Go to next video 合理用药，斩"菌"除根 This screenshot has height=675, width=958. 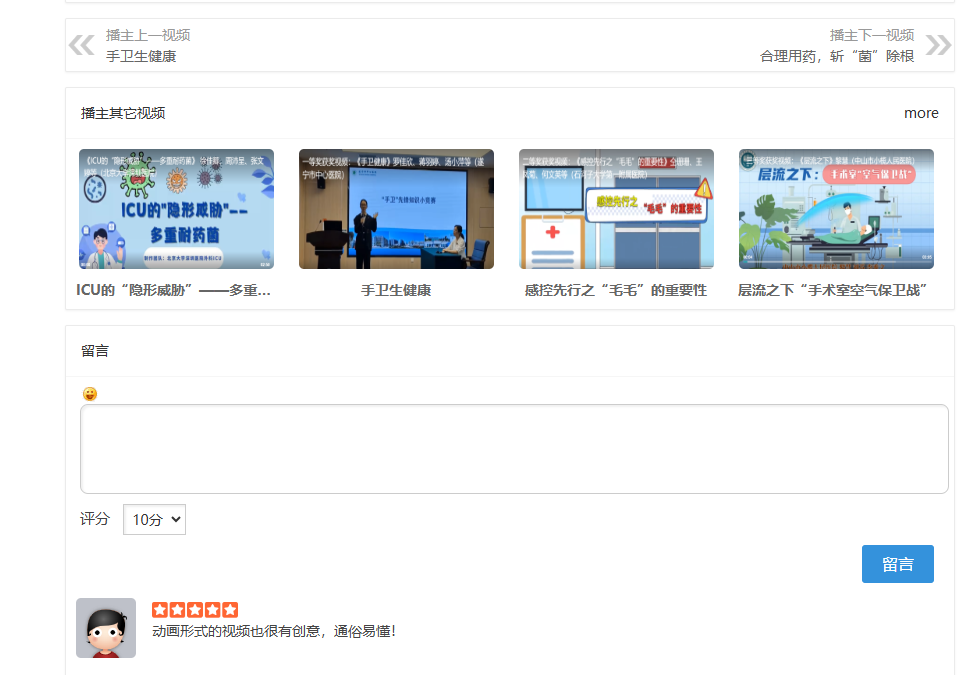click(x=837, y=56)
